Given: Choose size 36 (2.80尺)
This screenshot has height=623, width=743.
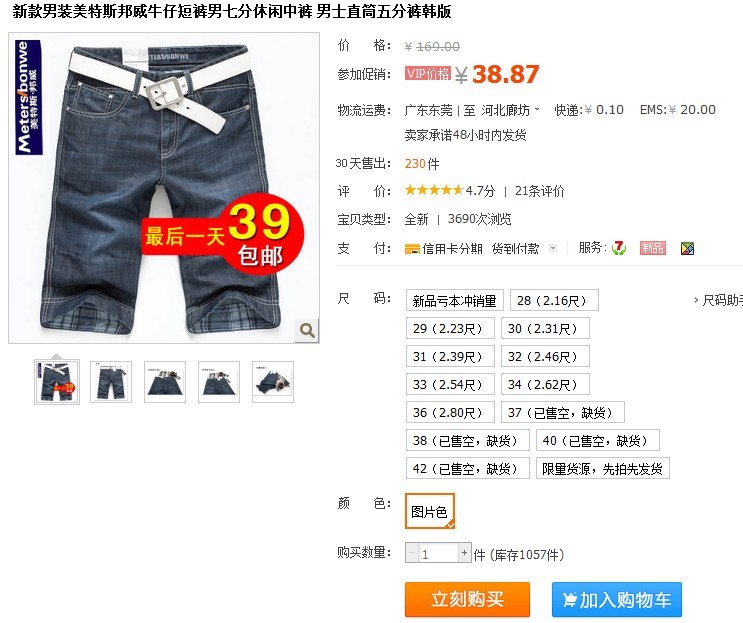Looking at the screenshot, I should tap(450, 412).
